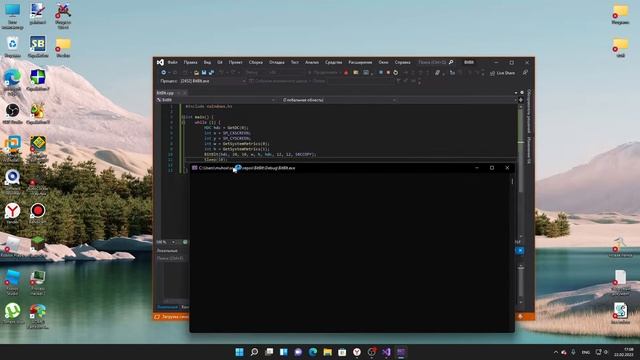Select the SB desktop shortcut icon
640x360 pixels.
click(x=38, y=47)
